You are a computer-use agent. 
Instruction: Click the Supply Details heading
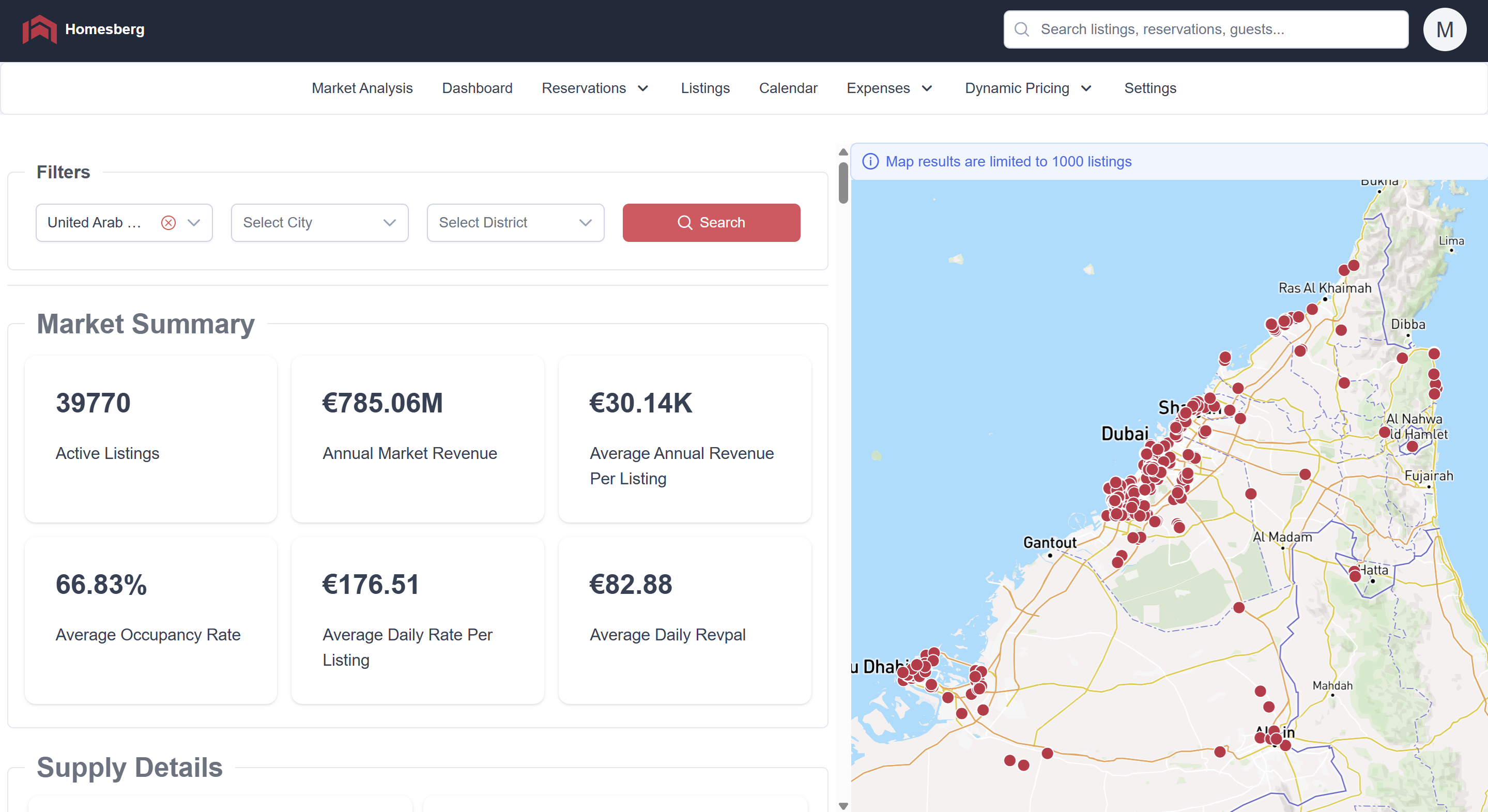[129, 768]
